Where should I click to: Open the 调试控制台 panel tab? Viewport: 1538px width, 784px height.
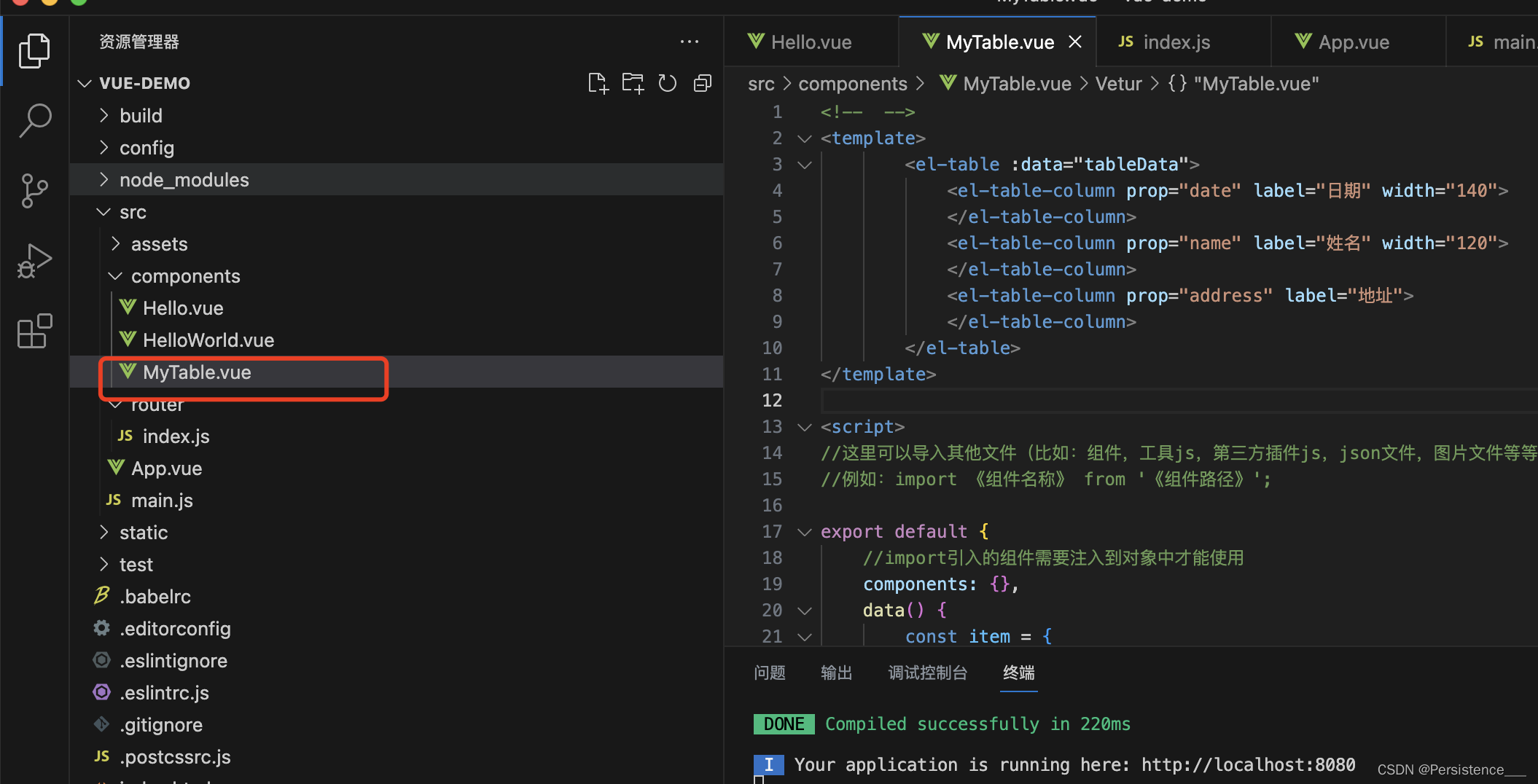pyautogui.click(x=927, y=673)
